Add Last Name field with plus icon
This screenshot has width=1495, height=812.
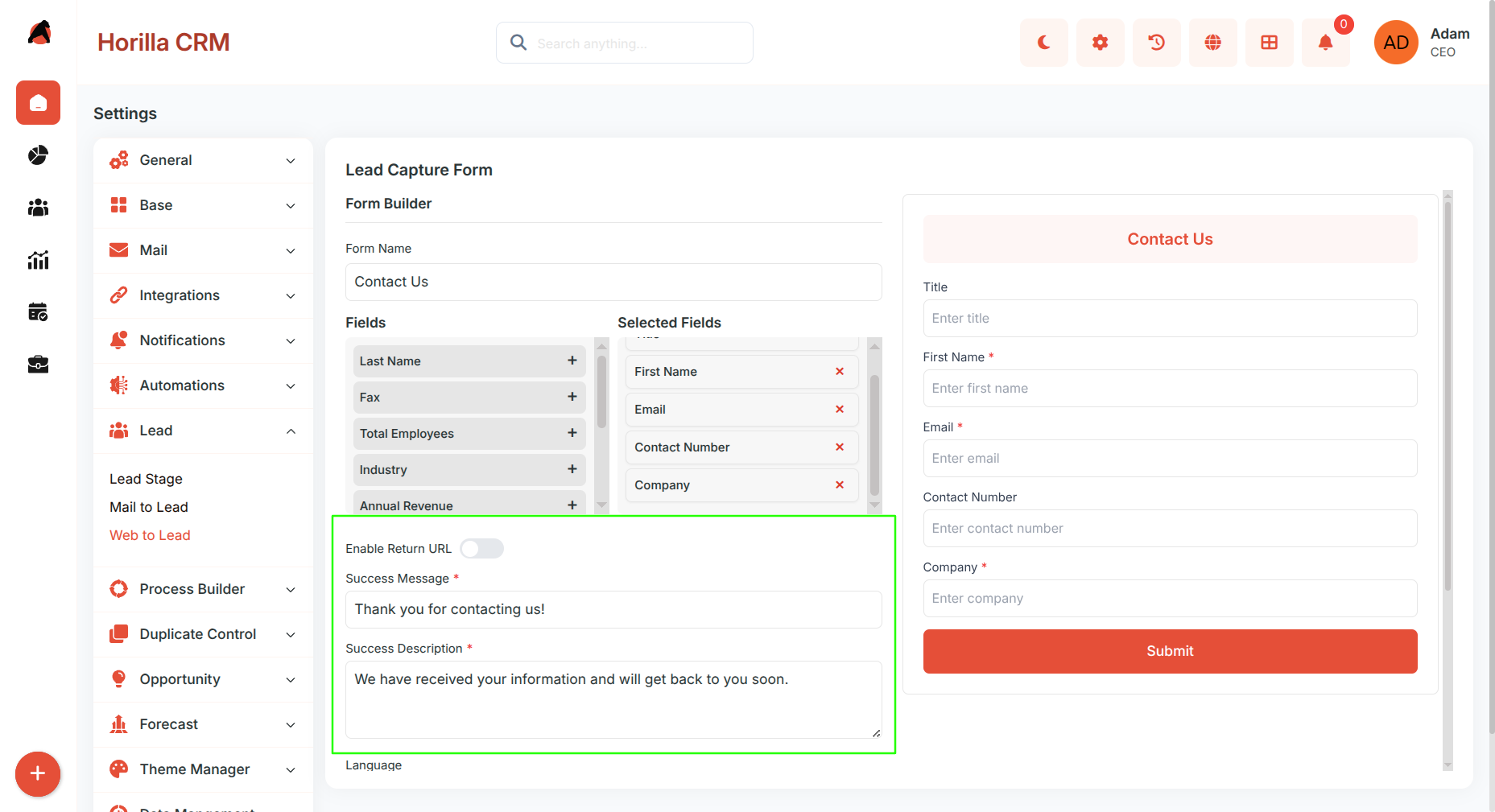(572, 361)
